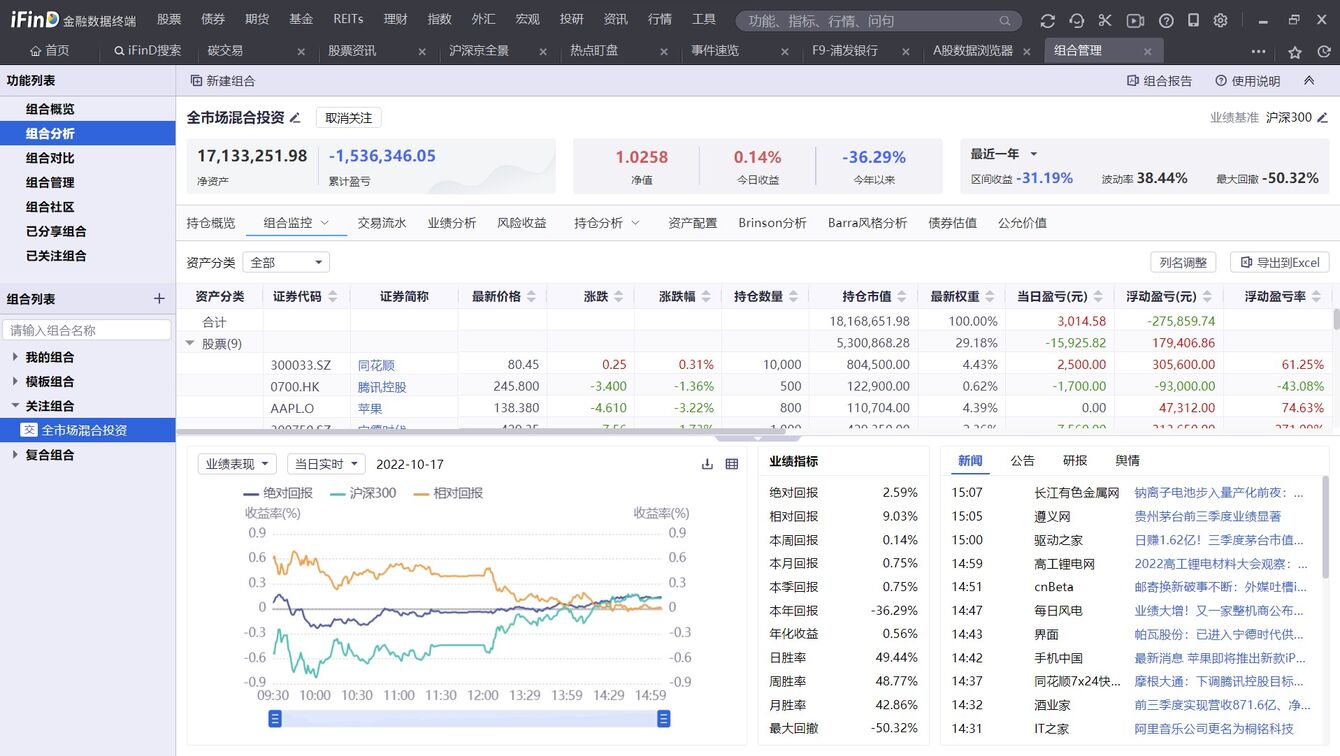Export holdings via 导出到Excel button
Image resolution: width=1340 pixels, height=756 pixels.
[1280, 262]
